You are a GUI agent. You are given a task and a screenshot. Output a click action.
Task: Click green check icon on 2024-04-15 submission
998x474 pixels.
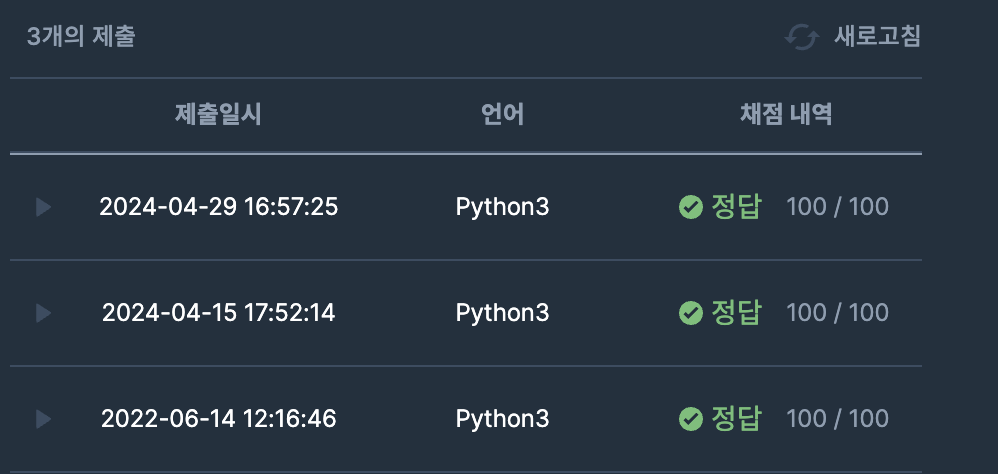click(690, 313)
